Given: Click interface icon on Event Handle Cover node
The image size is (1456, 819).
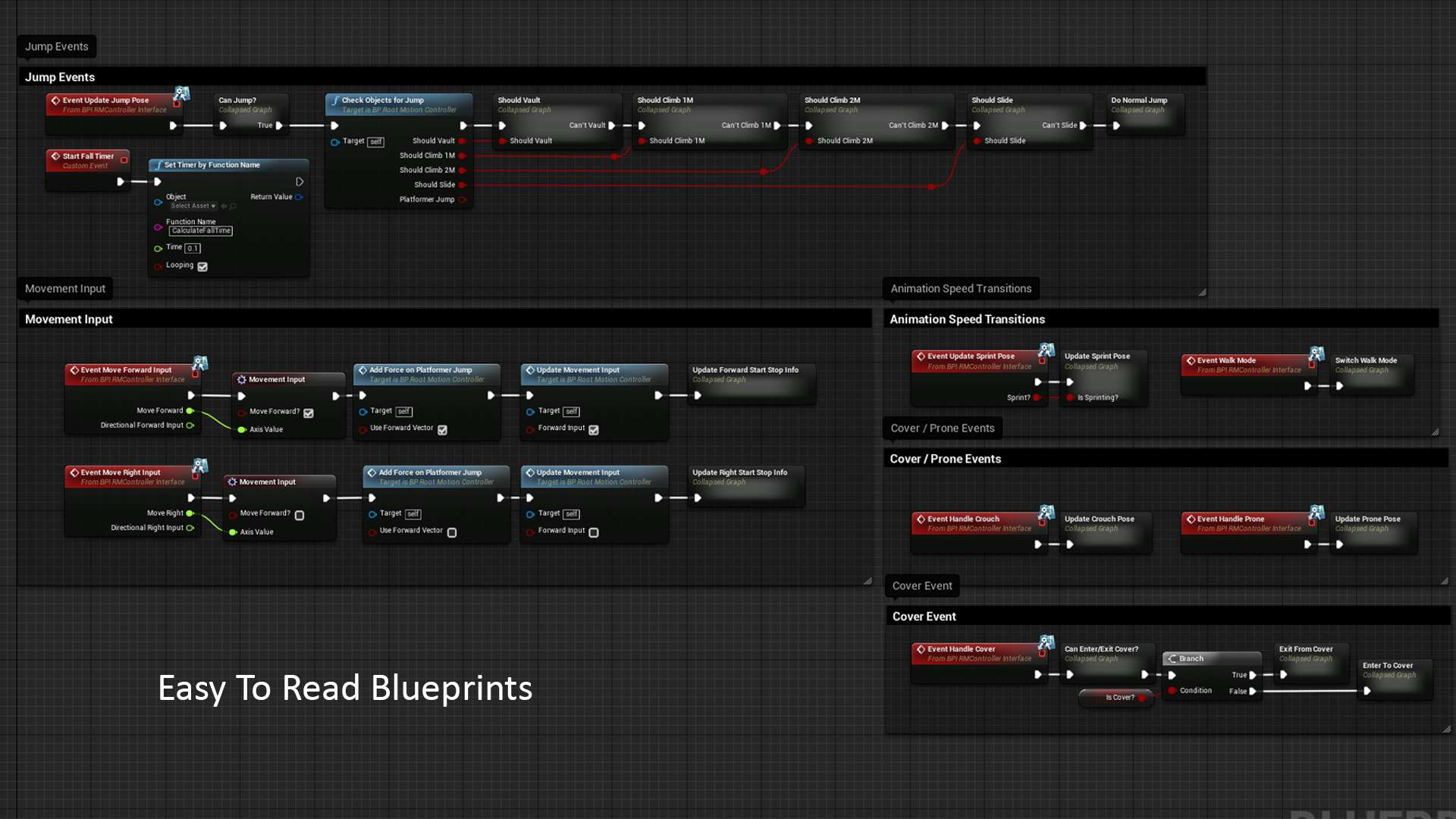Looking at the screenshot, I should coord(1046,643).
